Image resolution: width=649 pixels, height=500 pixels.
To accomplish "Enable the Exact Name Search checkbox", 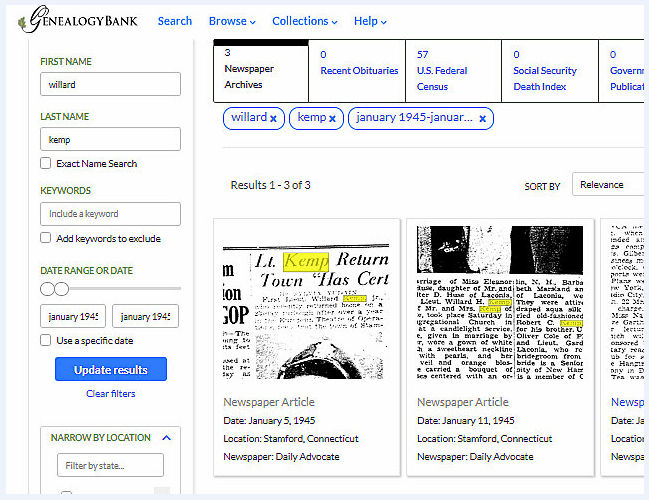I will pos(46,163).
